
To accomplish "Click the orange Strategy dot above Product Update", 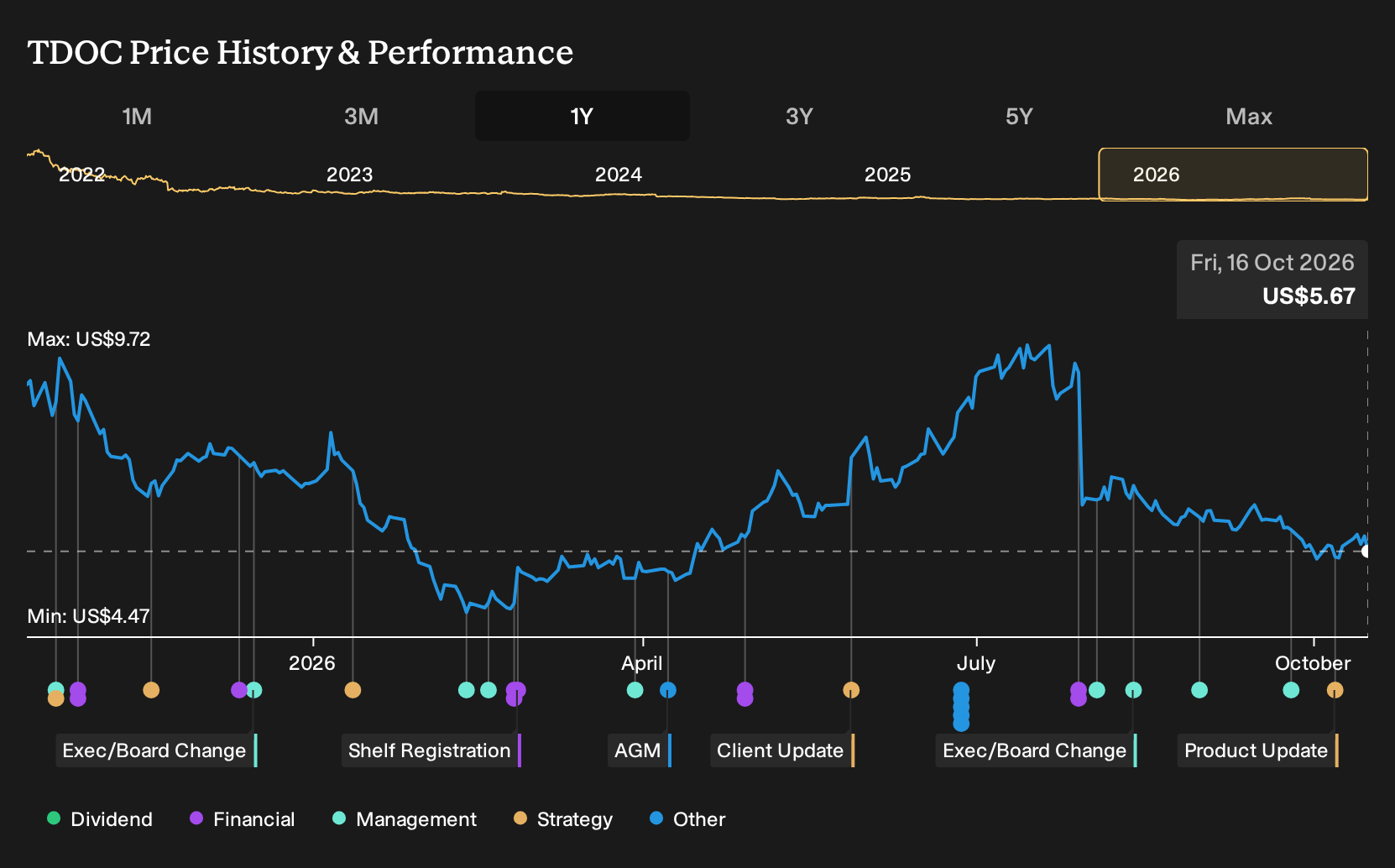I will tap(1335, 690).
